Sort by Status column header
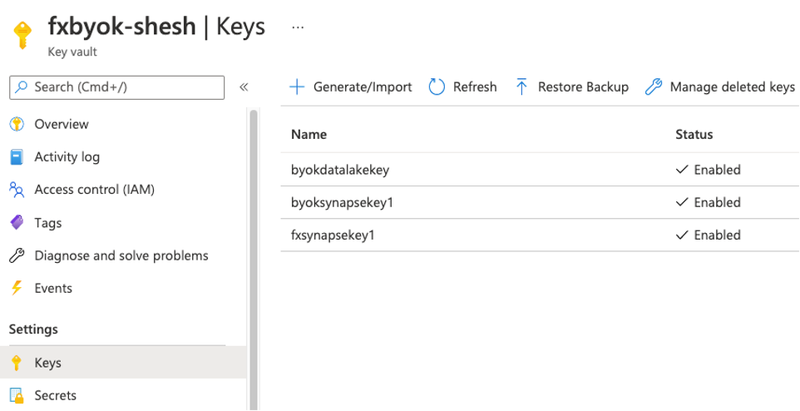This screenshot has width=800, height=411. (694, 135)
